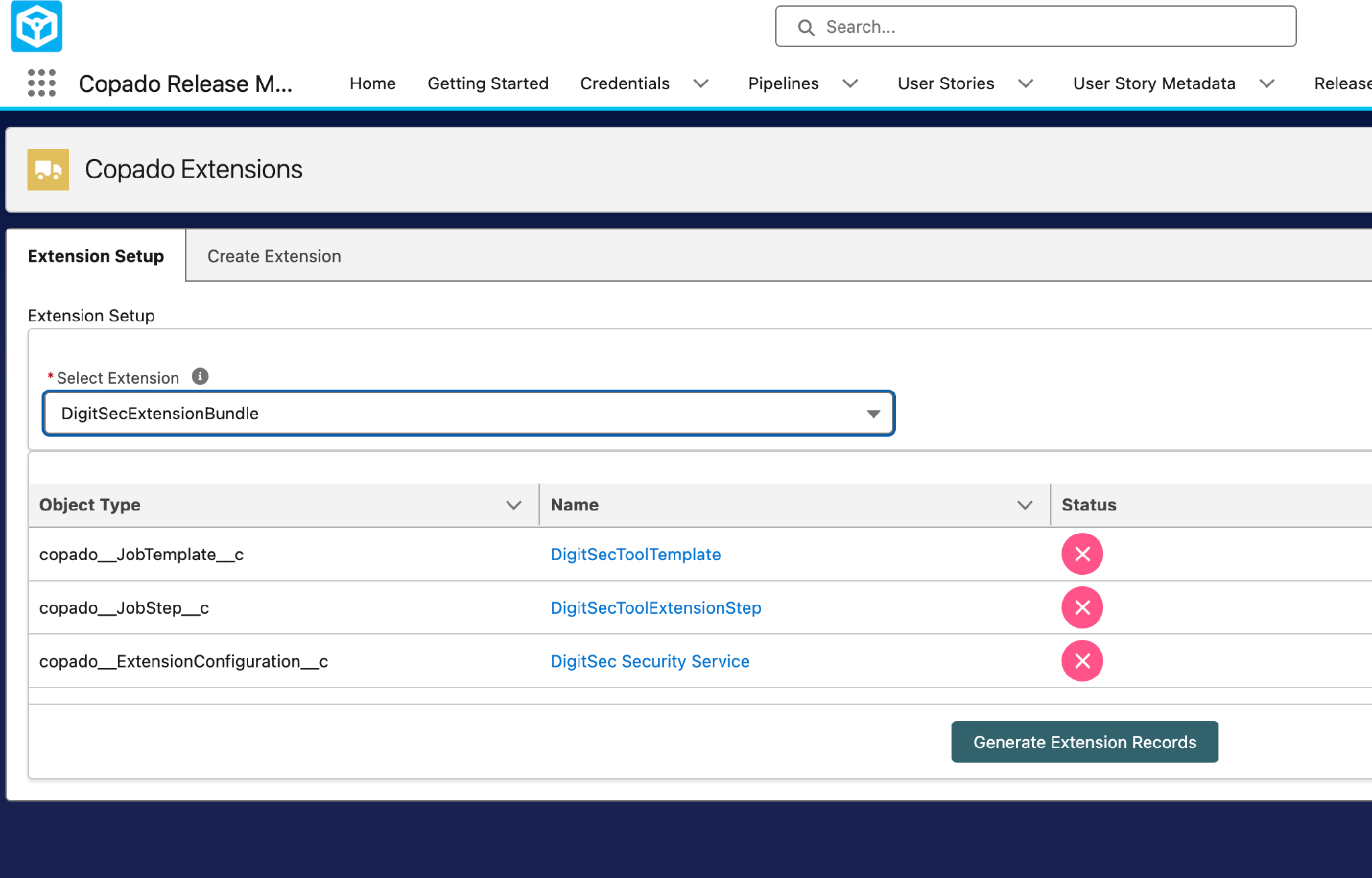1372x878 pixels.
Task: Click the Copado cube logo icon
Action: click(37, 26)
